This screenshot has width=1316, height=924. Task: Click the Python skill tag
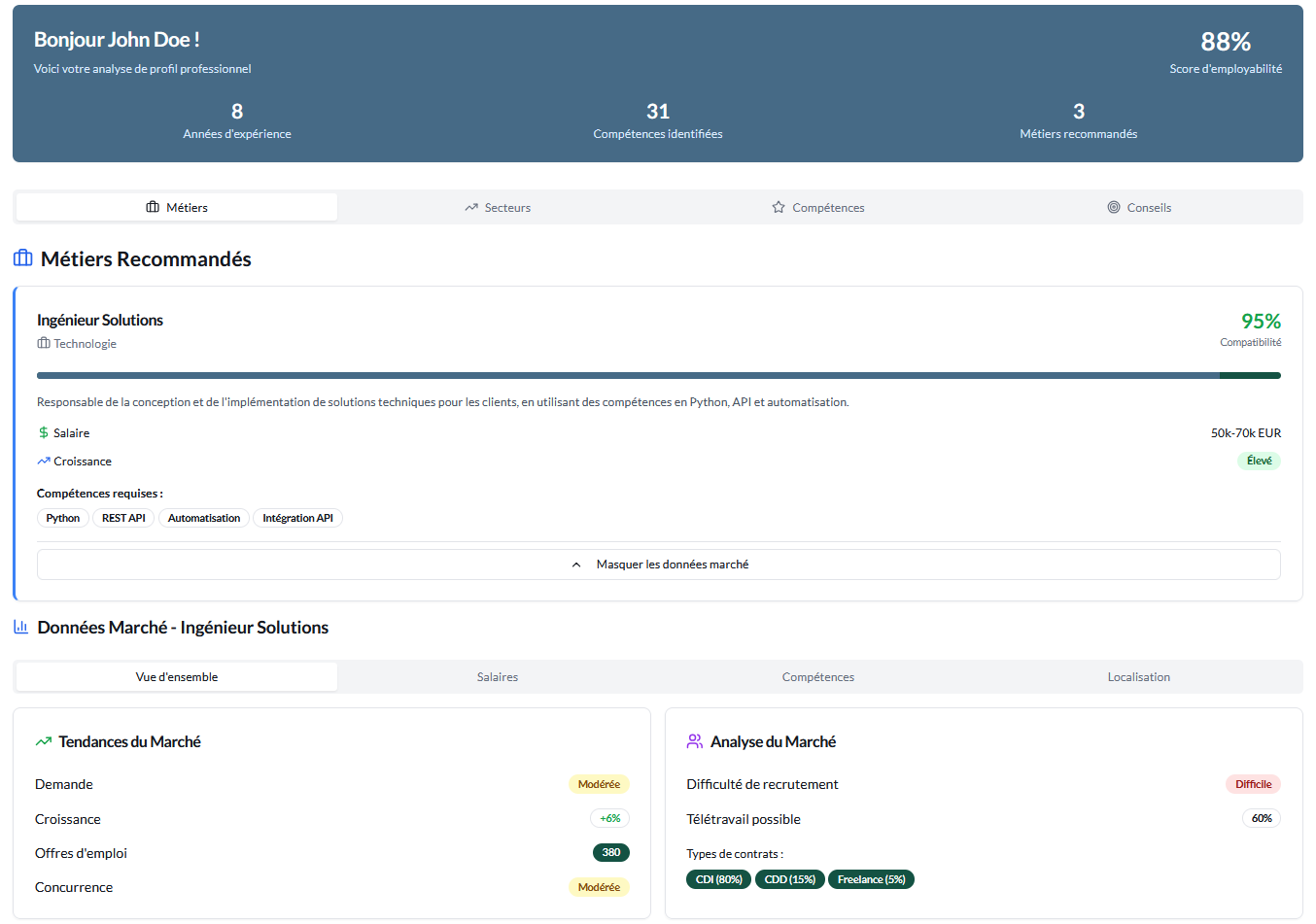click(63, 518)
